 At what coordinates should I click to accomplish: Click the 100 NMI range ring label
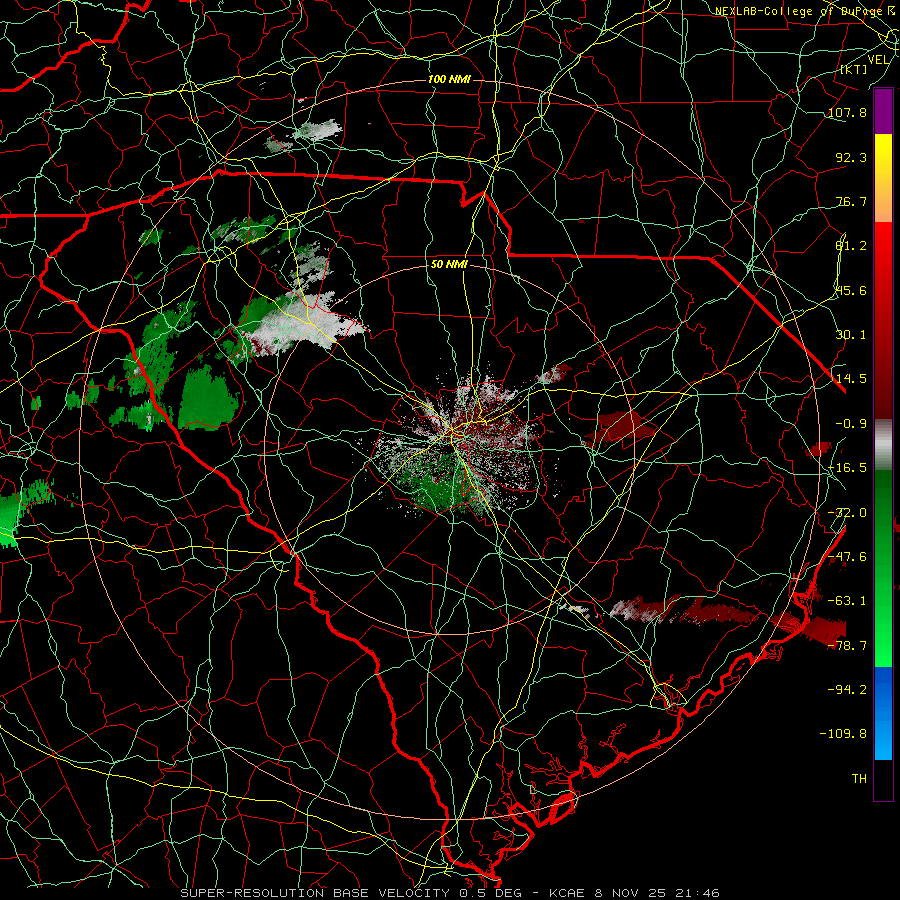(449, 79)
